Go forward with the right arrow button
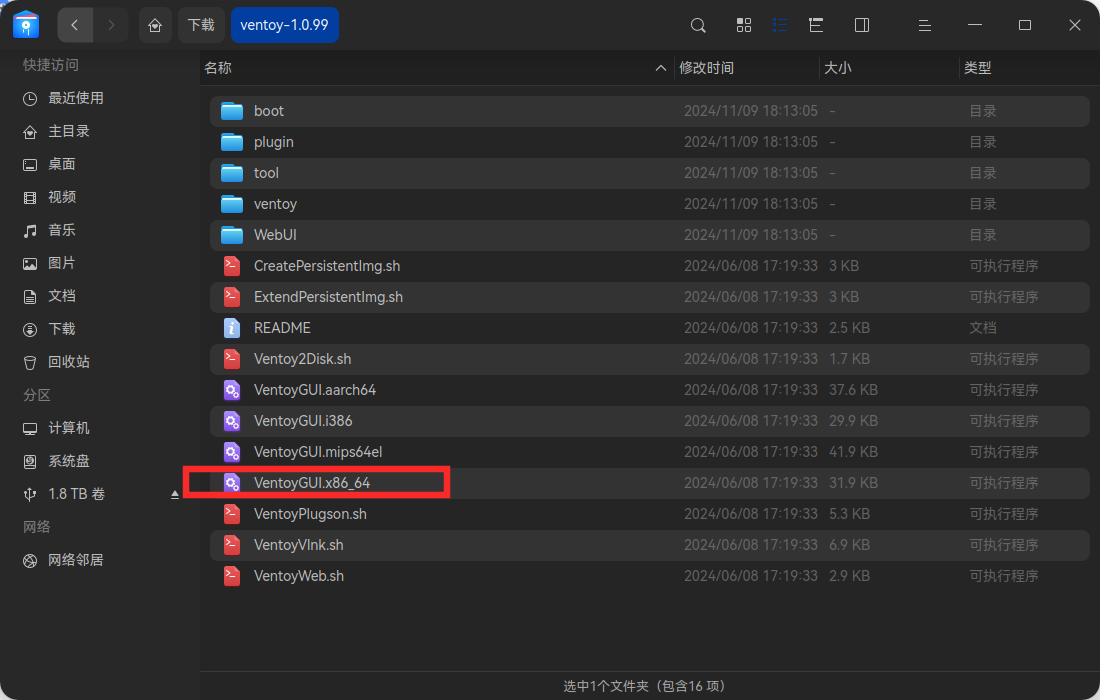 click(x=111, y=25)
